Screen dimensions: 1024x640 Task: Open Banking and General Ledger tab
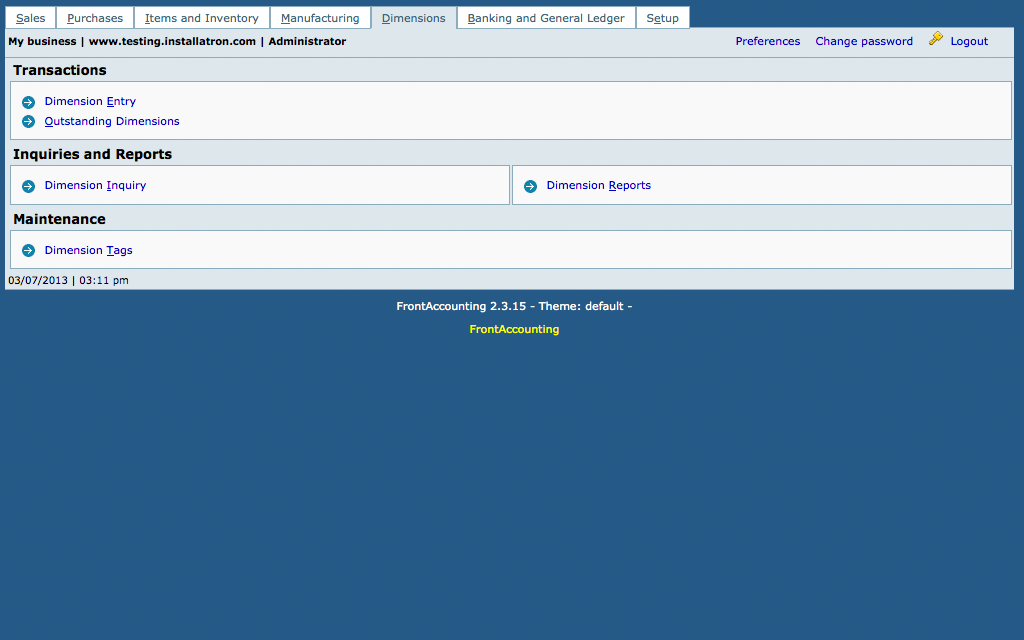546,18
